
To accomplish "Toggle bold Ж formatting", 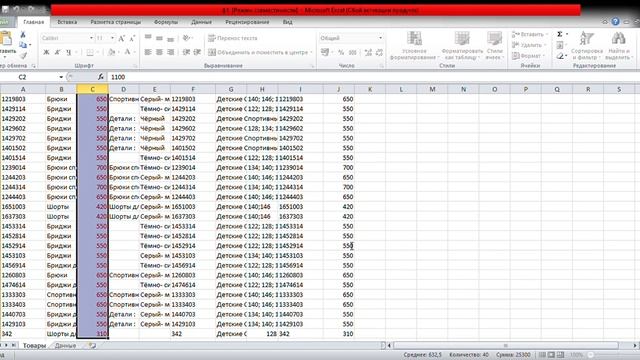I will pos(46,52).
